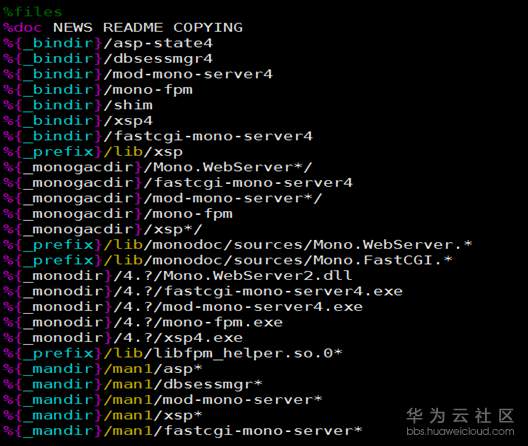528x446 pixels.
Task: Place cursor on /dbsessmgr4 line
Action: (108, 59)
